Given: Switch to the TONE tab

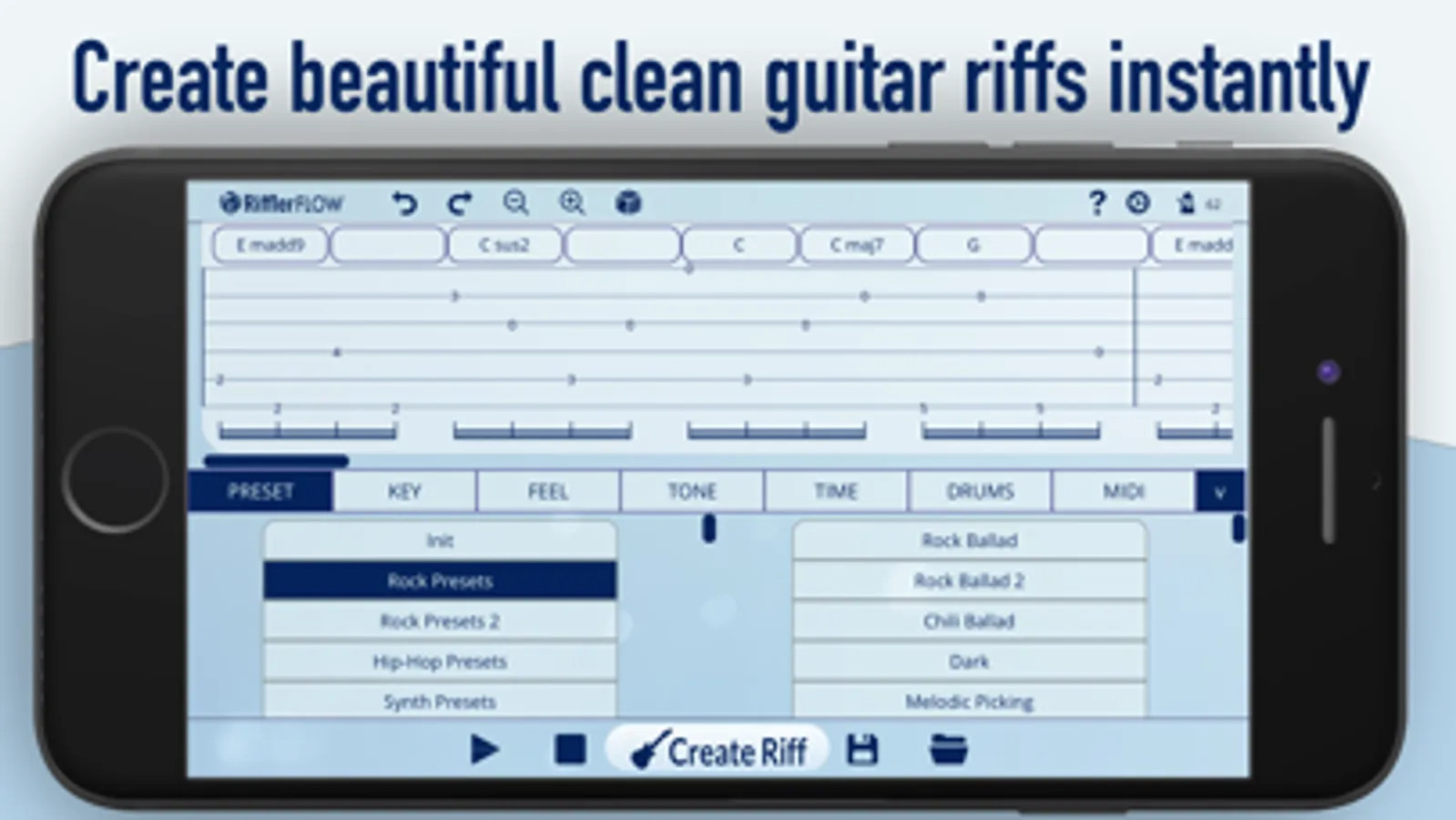Looking at the screenshot, I should coord(692,492).
